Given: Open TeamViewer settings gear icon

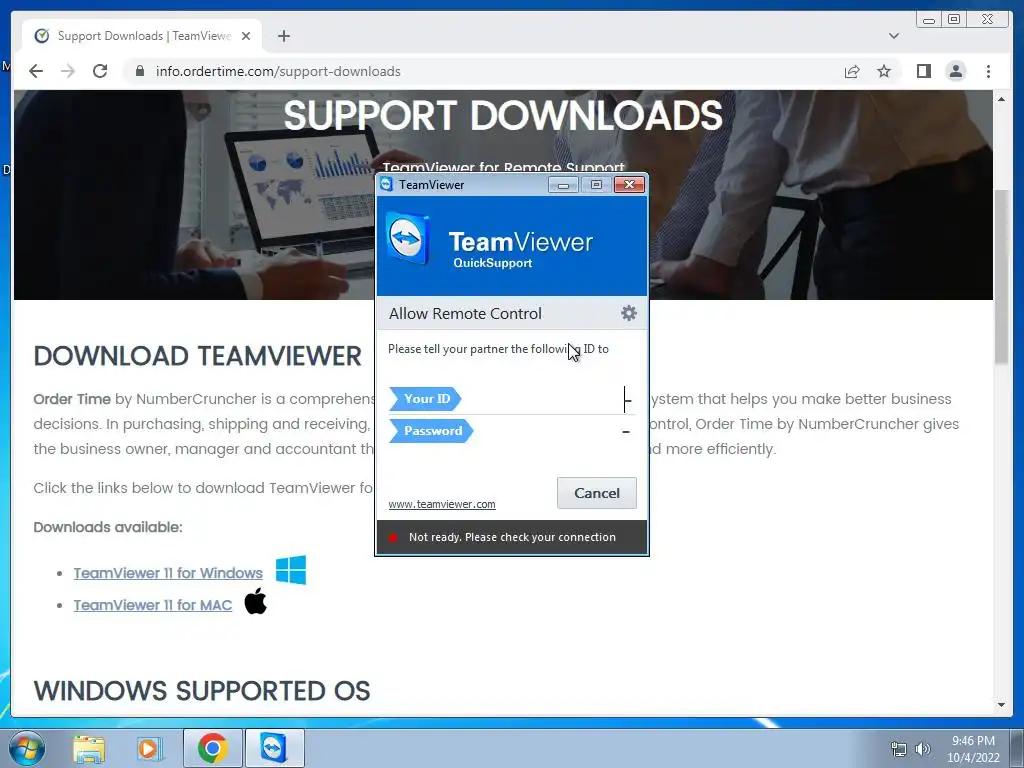Looking at the screenshot, I should coord(628,313).
